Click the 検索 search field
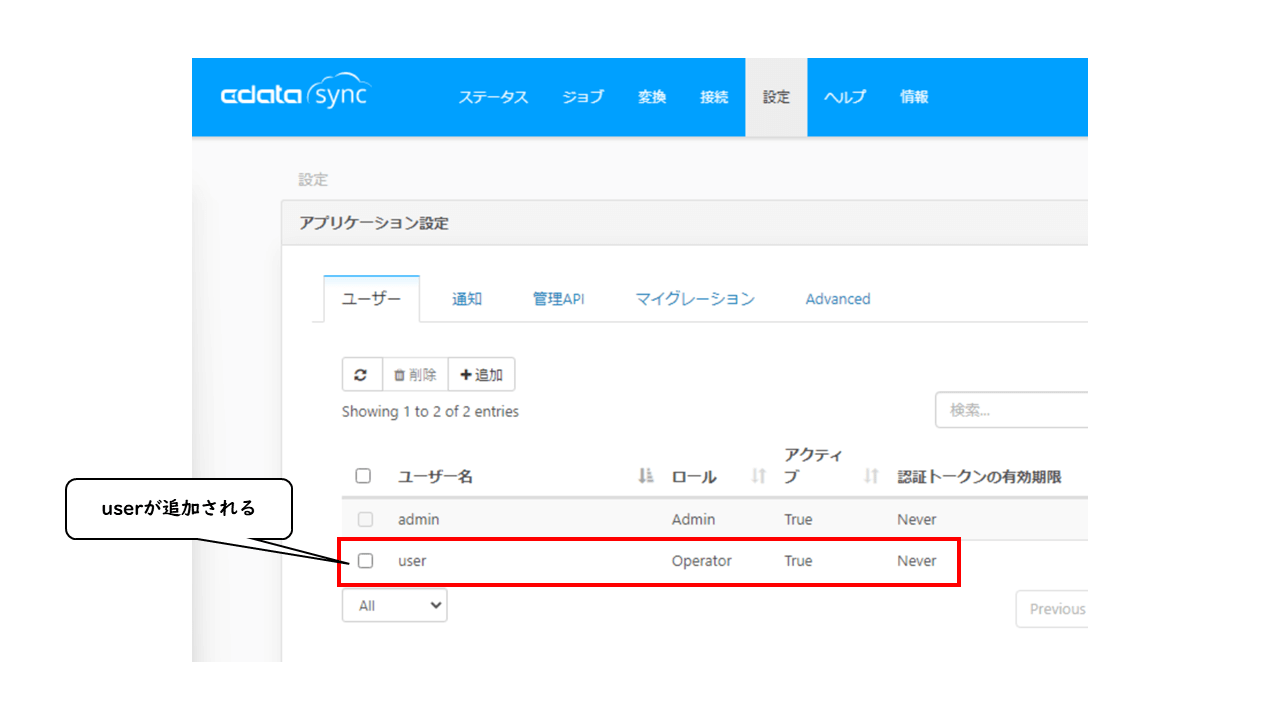Screen dimensions: 1280x720 (x=1011, y=410)
